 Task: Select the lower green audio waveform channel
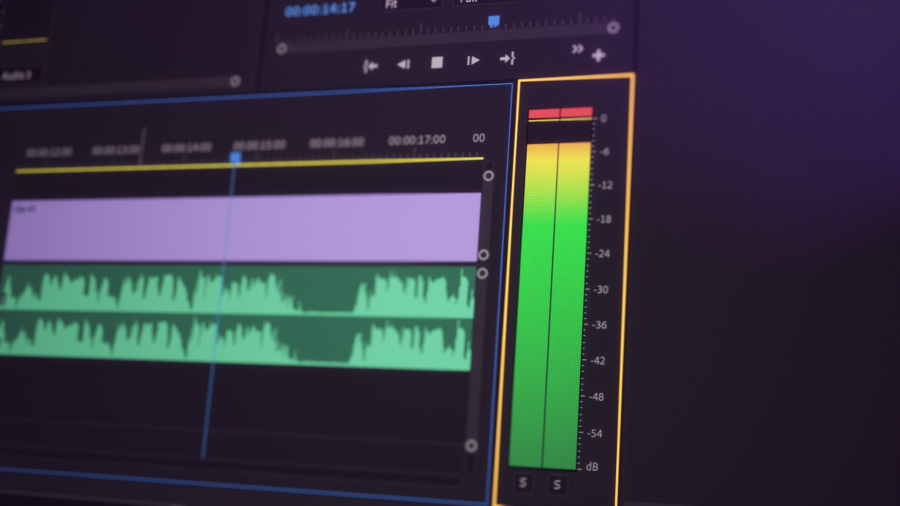tap(235, 343)
